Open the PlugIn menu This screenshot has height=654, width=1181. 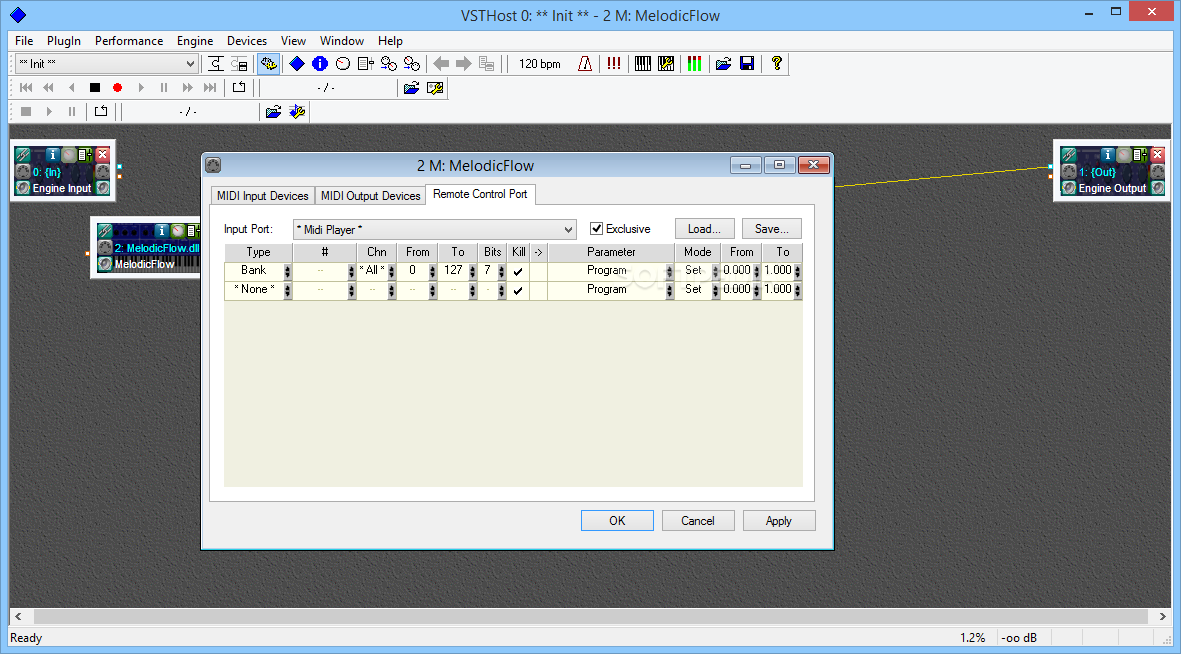coord(63,41)
